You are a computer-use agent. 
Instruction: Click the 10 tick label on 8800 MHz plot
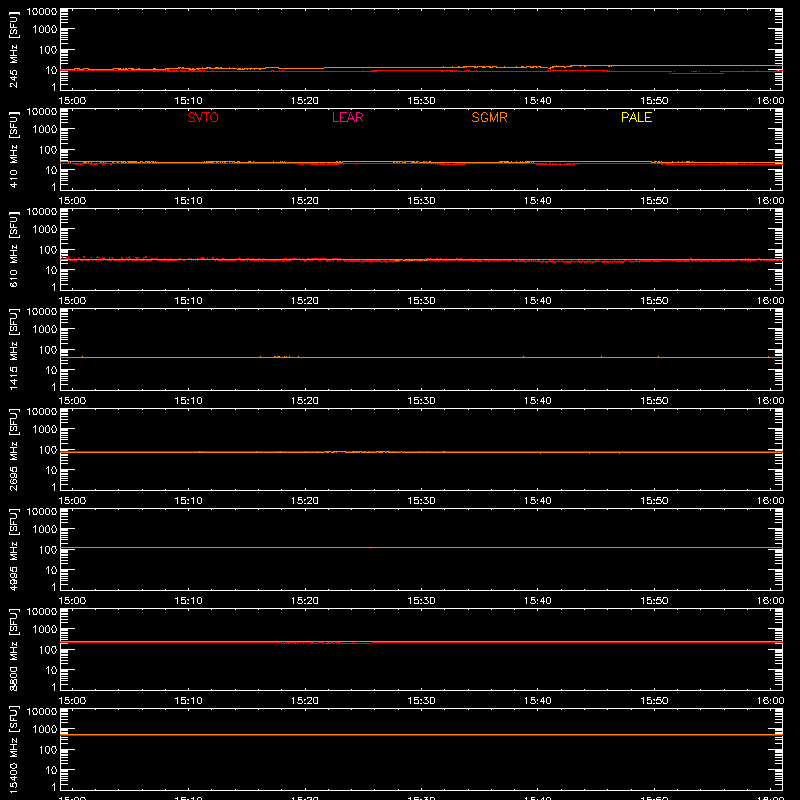pyautogui.click(x=51, y=670)
